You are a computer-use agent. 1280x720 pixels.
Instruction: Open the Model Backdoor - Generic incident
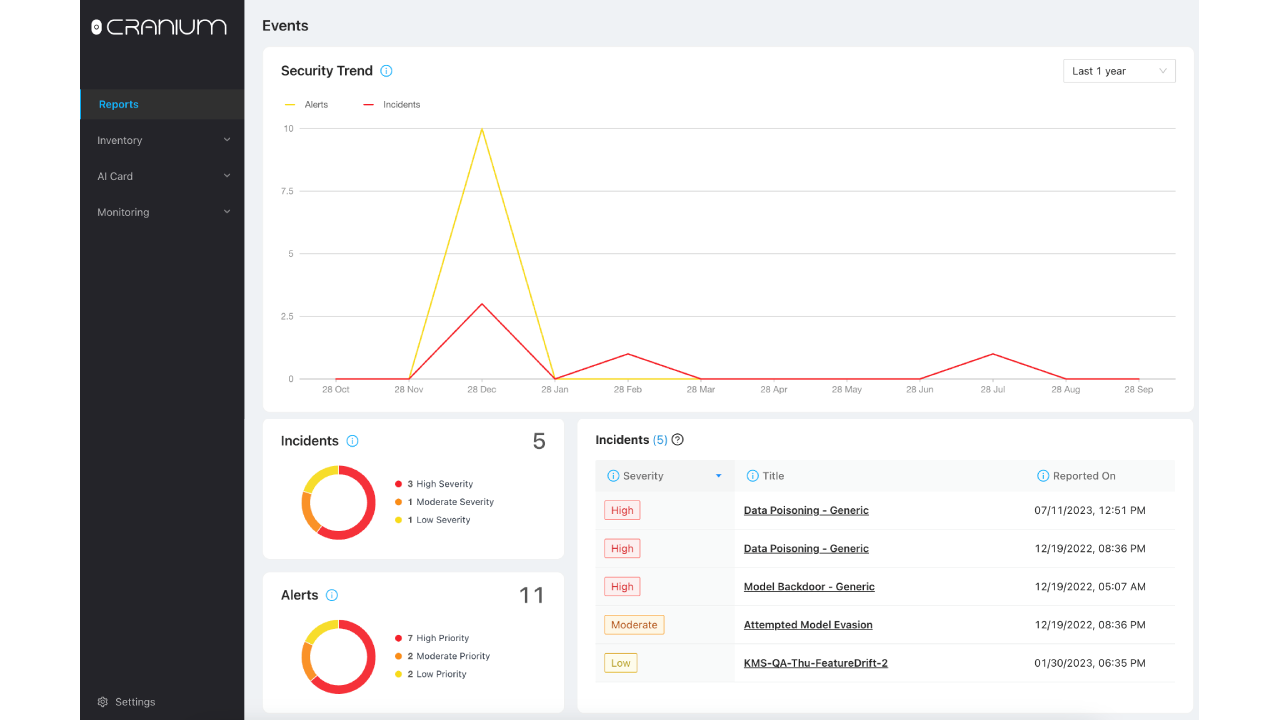pyautogui.click(x=809, y=587)
